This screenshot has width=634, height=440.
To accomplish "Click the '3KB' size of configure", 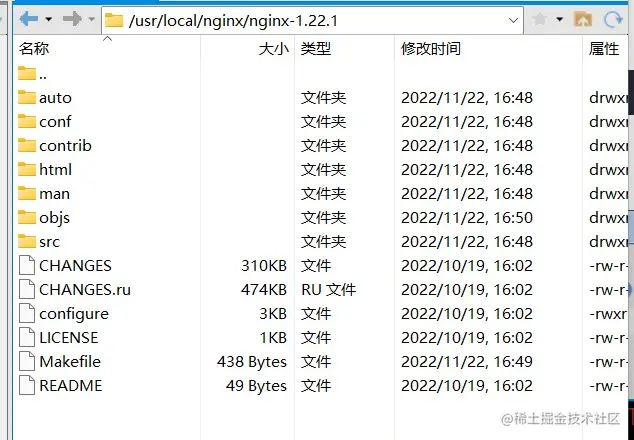I will 273,314.
